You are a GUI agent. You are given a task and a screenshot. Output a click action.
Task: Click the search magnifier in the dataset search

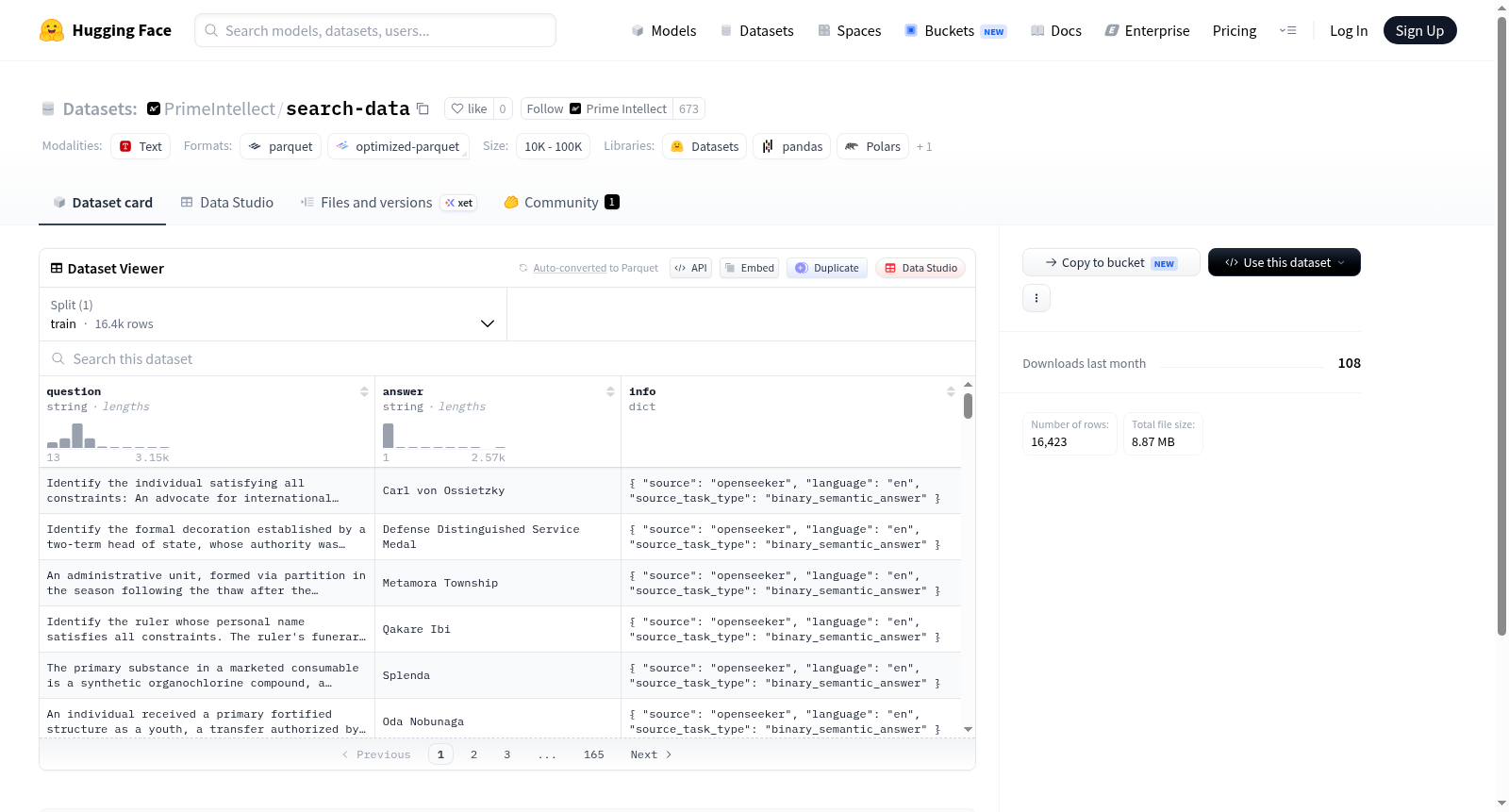(58, 358)
